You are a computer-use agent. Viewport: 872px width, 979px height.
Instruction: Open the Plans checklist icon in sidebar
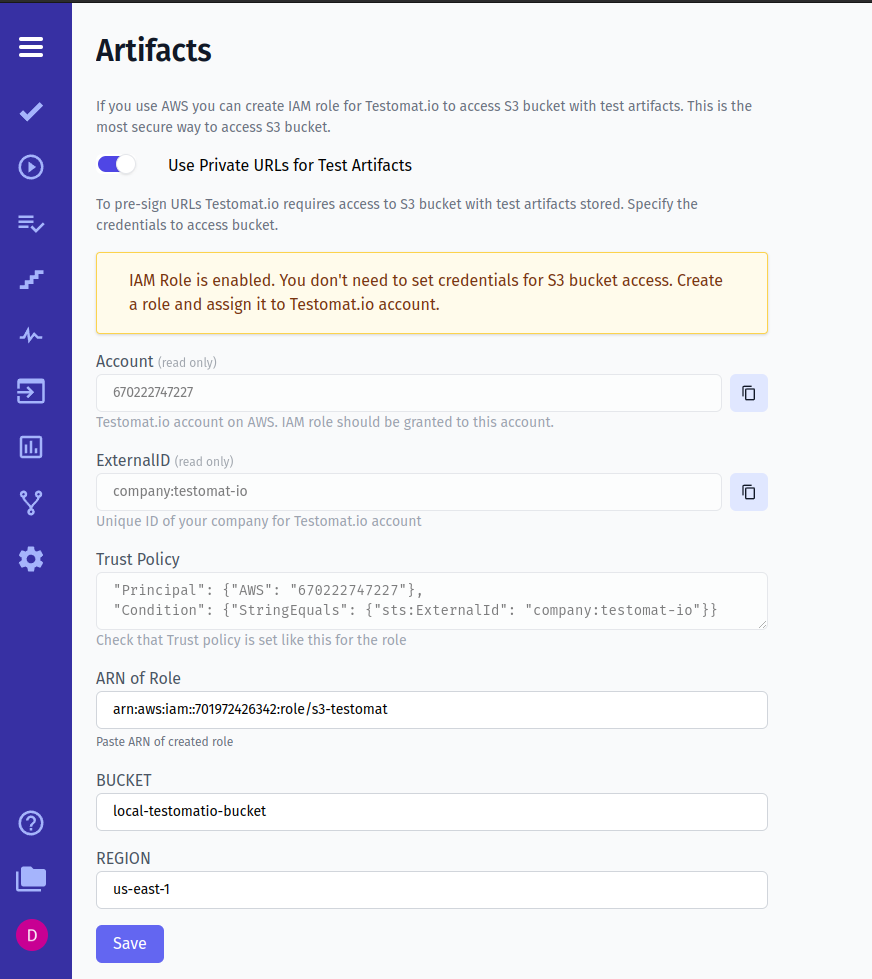(31, 223)
